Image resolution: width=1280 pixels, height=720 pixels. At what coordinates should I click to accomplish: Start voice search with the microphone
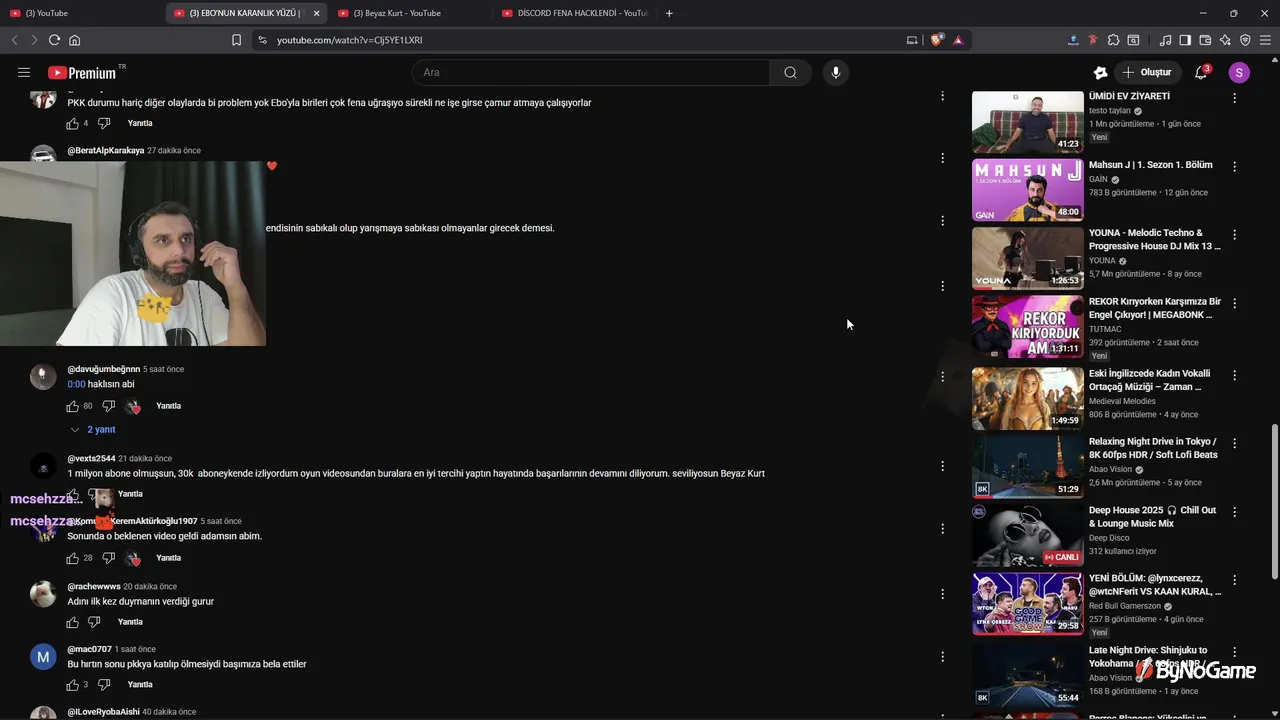835,72
